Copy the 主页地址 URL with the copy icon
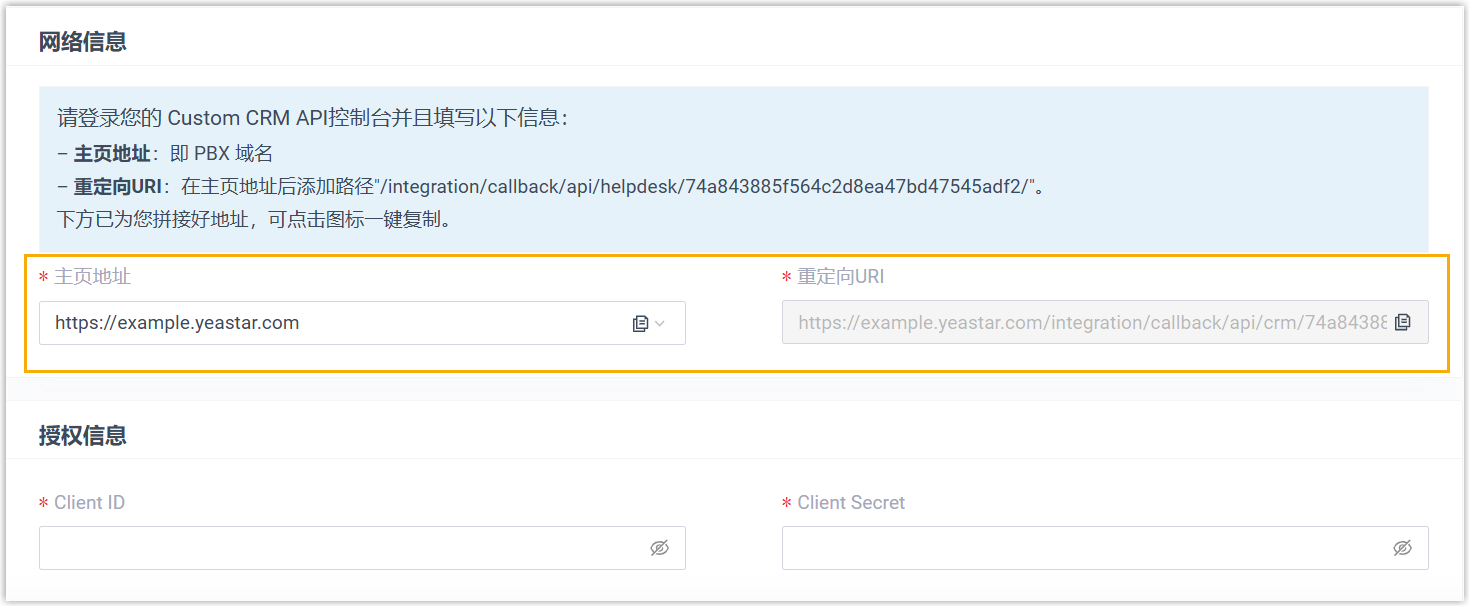Screen dimensions: 1470x607 (x=641, y=323)
